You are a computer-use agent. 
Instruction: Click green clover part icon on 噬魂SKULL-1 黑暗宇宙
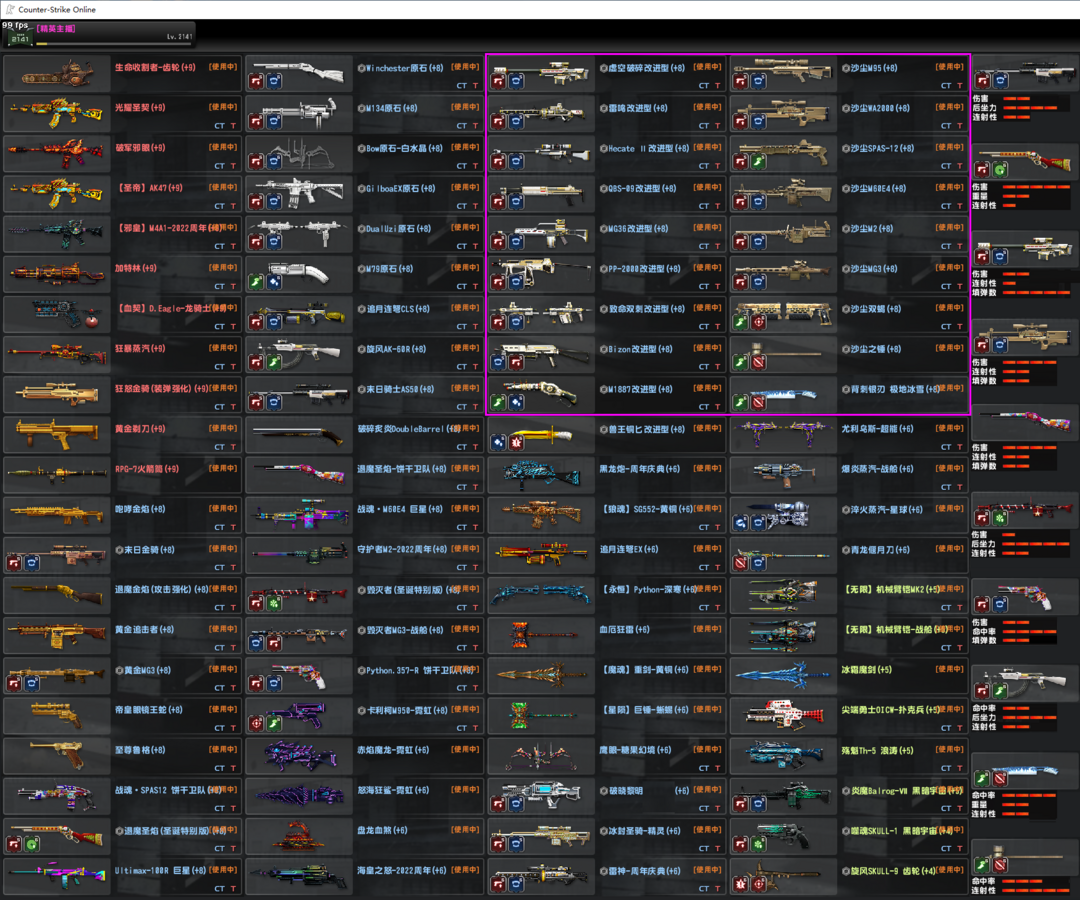click(758, 844)
